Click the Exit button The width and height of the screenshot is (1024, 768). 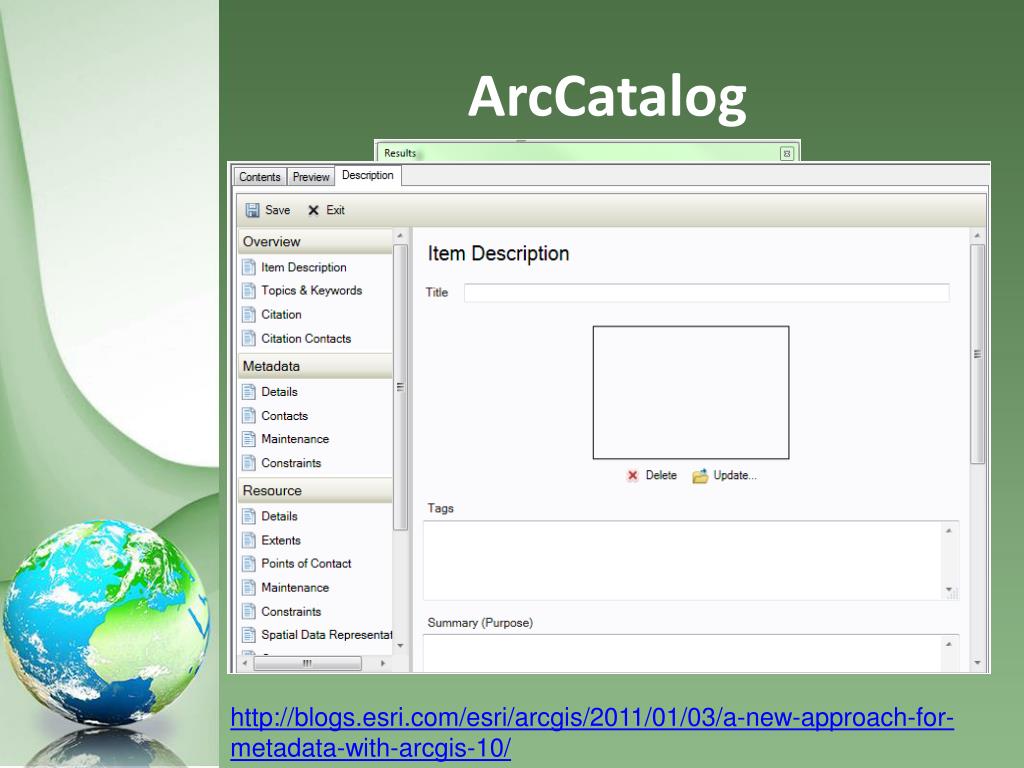click(326, 210)
